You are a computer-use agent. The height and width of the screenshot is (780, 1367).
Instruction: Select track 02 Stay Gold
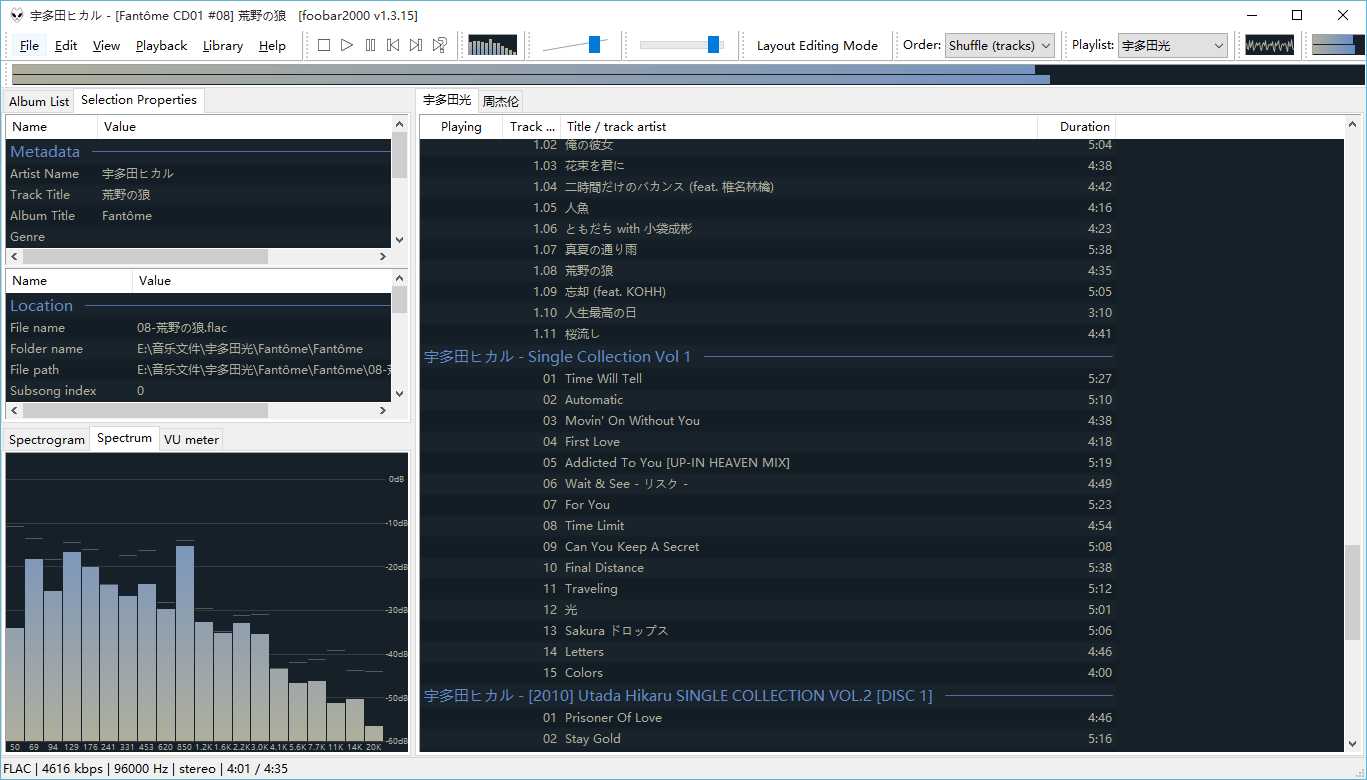766,738
